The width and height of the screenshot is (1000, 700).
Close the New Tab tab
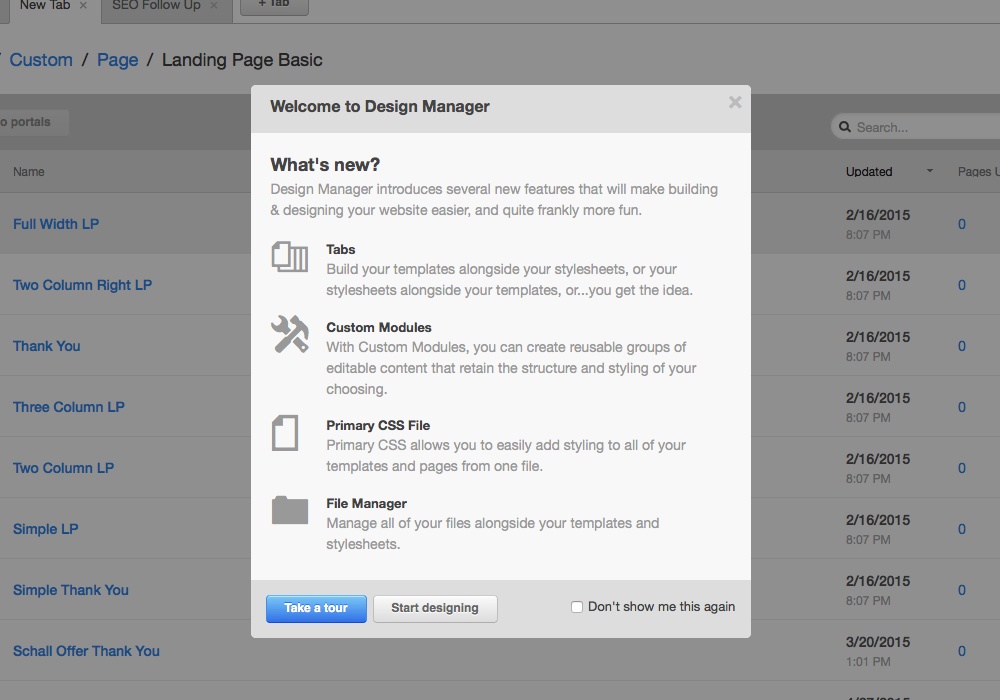click(x=83, y=6)
